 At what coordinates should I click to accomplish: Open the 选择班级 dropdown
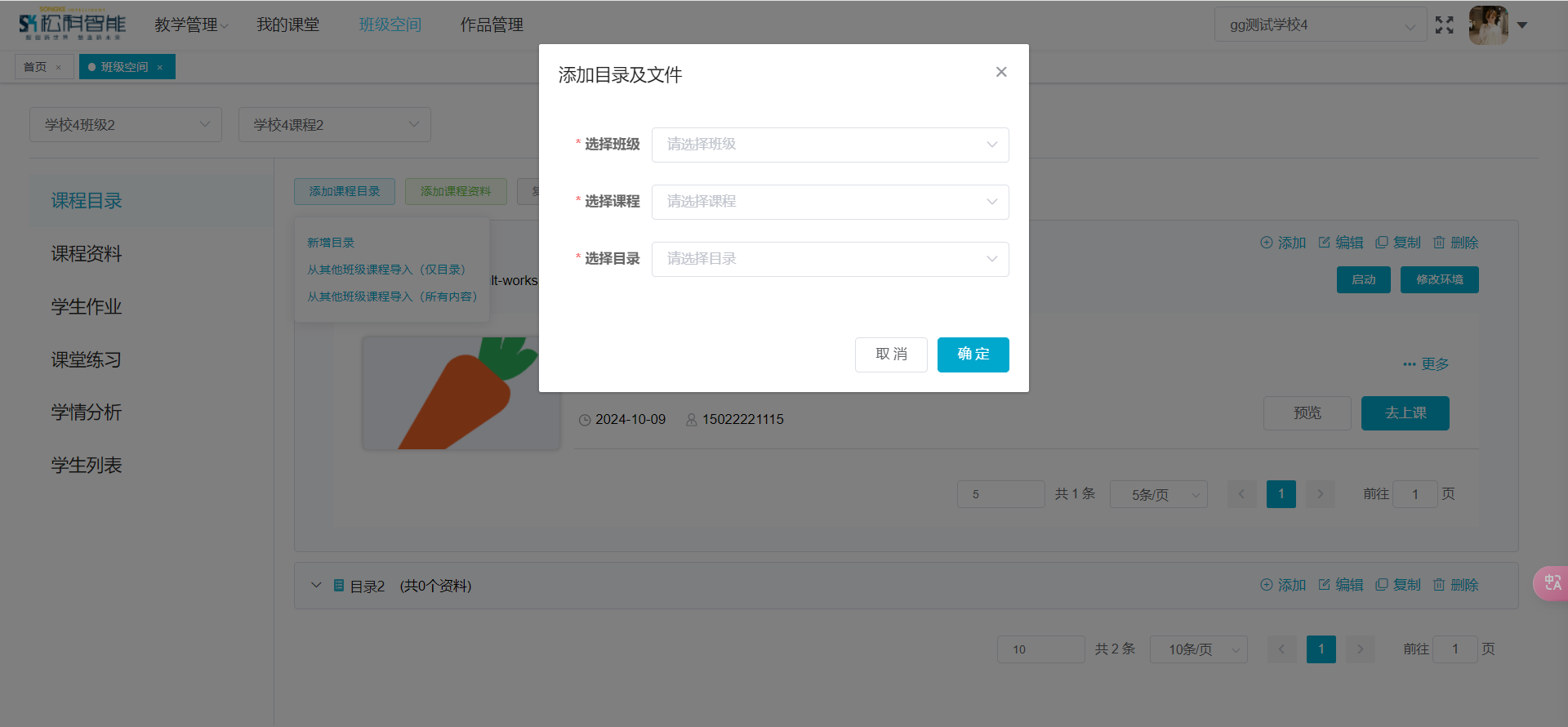830,145
